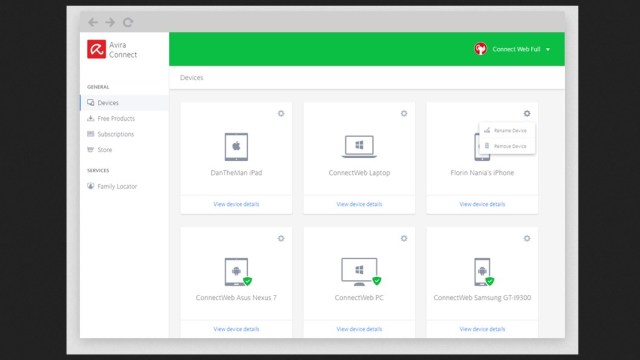Image resolution: width=640 pixels, height=360 pixels.
Task: Choose Rename Device from the popup menu
Action: pos(507,131)
